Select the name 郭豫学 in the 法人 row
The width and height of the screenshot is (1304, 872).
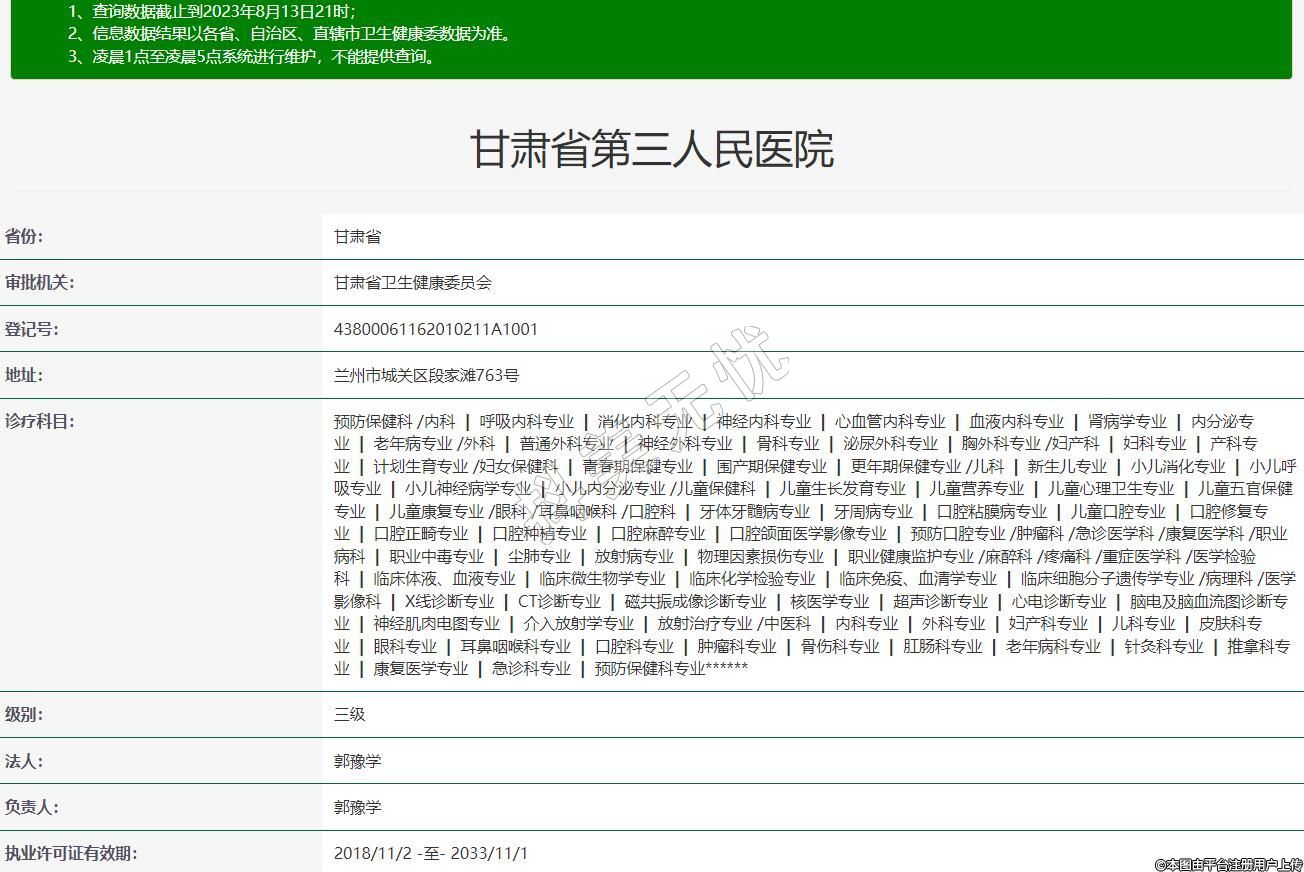pyautogui.click(x=357, y=761)
